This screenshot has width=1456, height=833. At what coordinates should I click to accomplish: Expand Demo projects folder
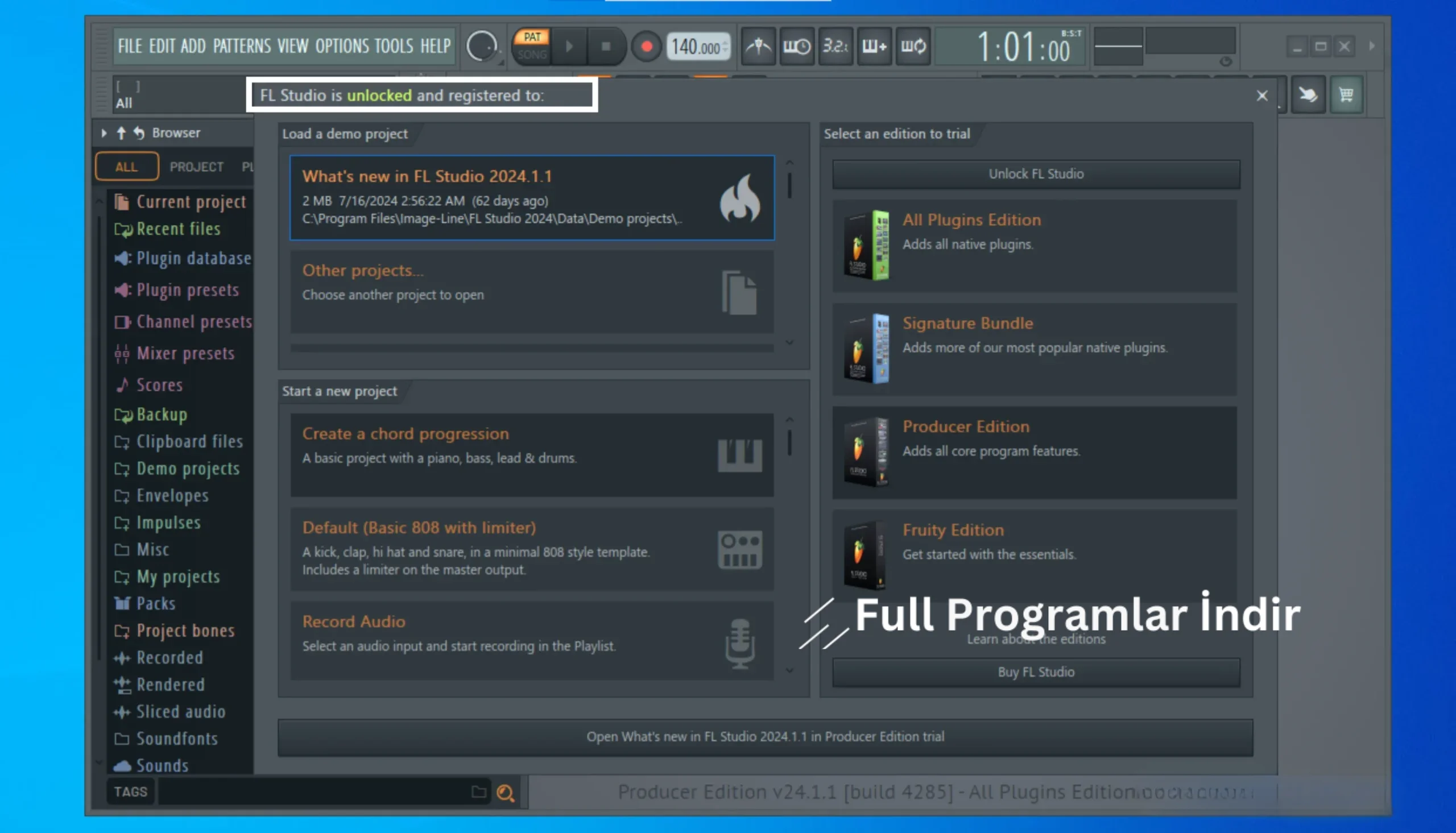tap(177, 469)
